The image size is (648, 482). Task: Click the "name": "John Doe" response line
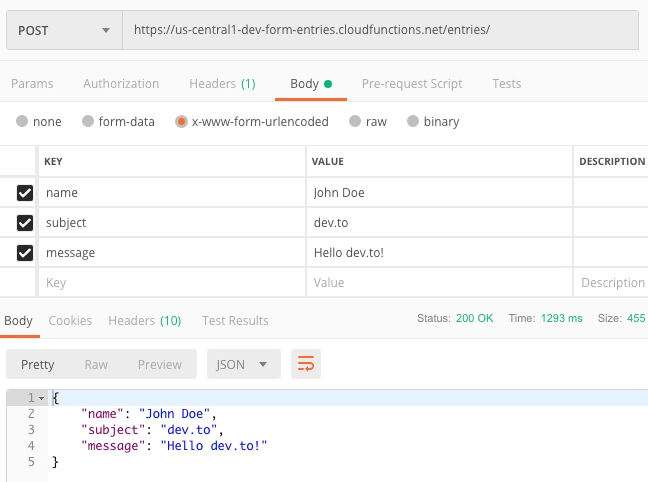point(149,414)
